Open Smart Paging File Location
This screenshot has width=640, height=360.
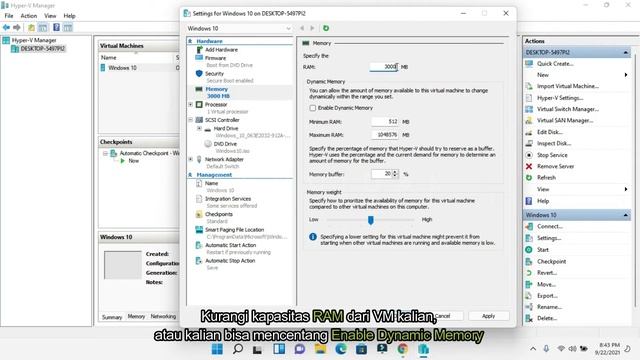234,230
